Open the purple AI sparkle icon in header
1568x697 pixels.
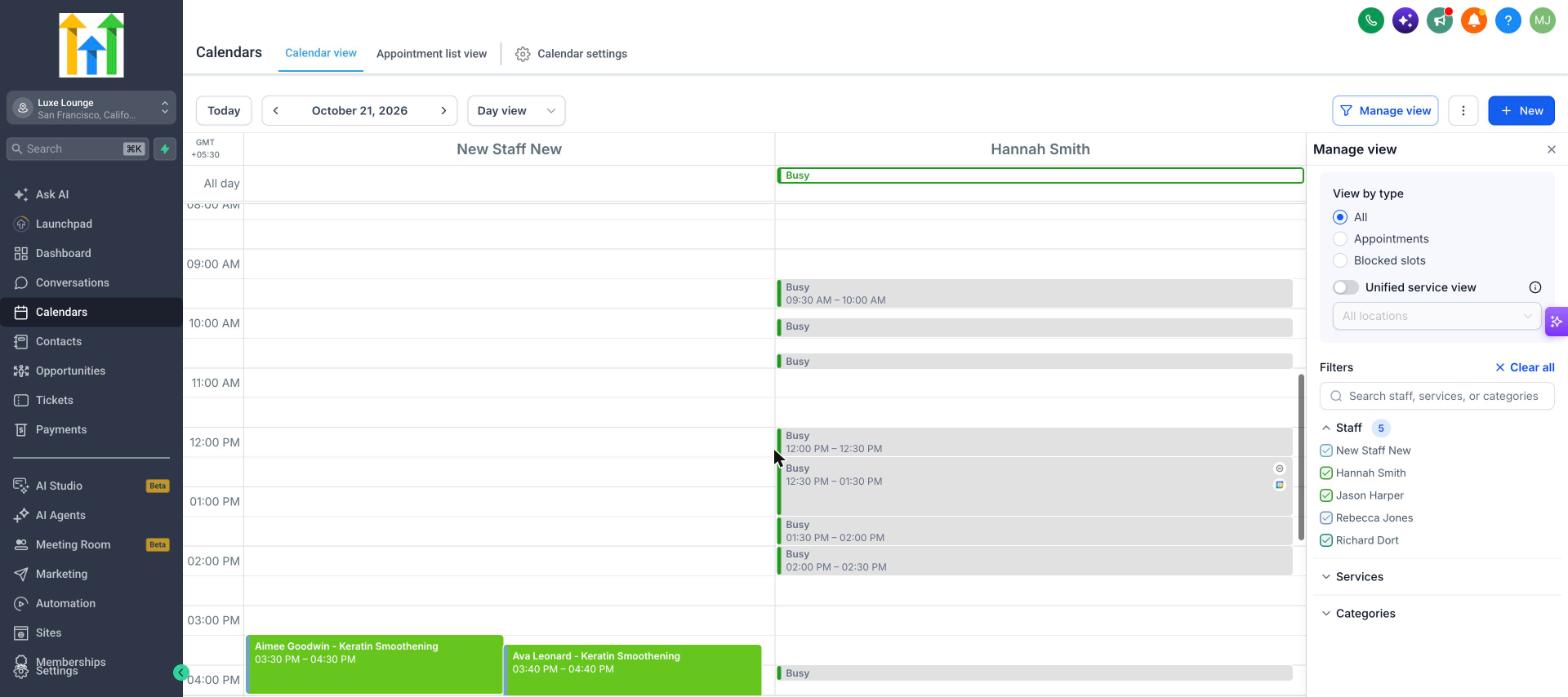1405,20
